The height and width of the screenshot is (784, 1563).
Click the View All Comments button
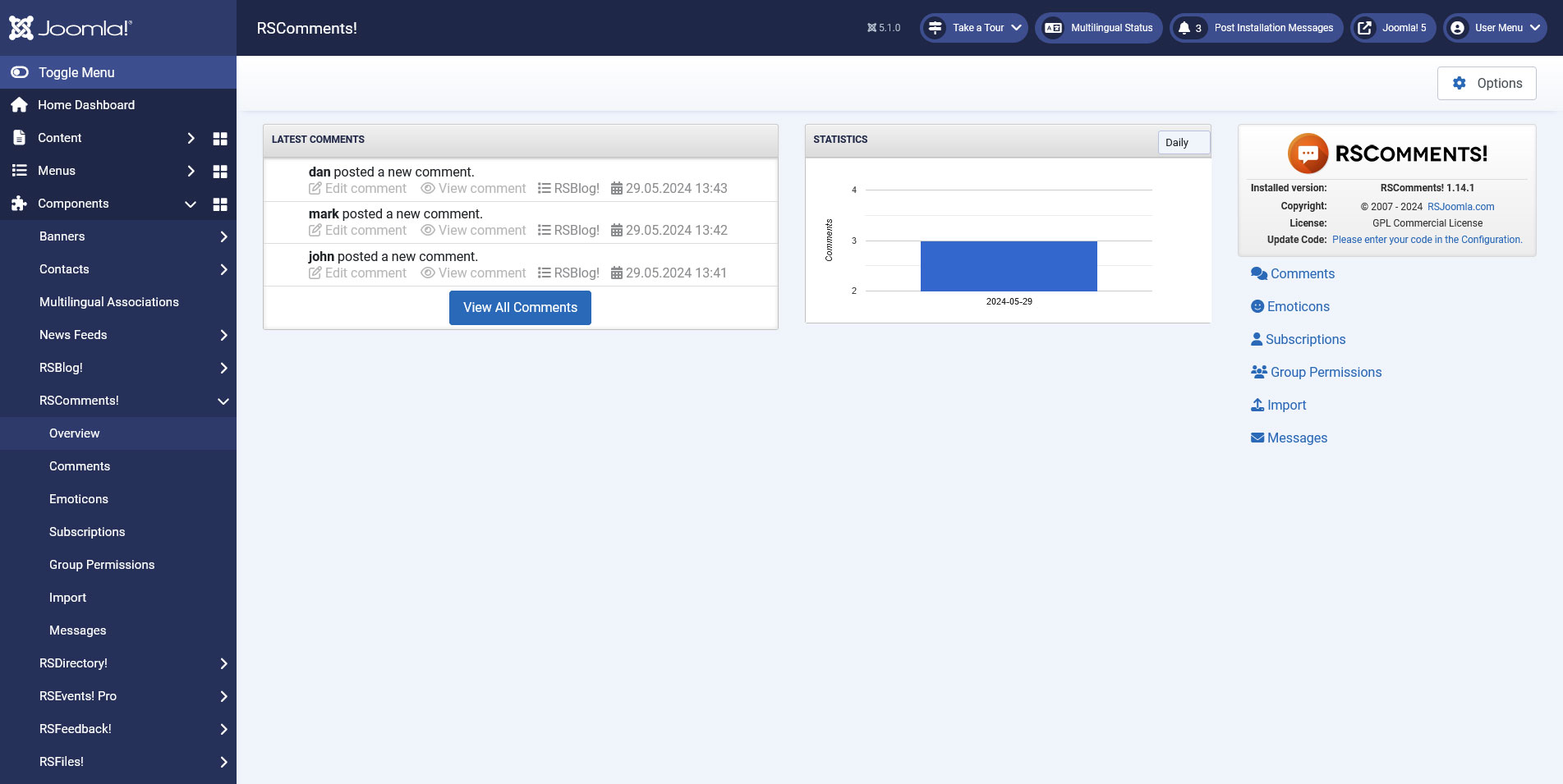520,308
